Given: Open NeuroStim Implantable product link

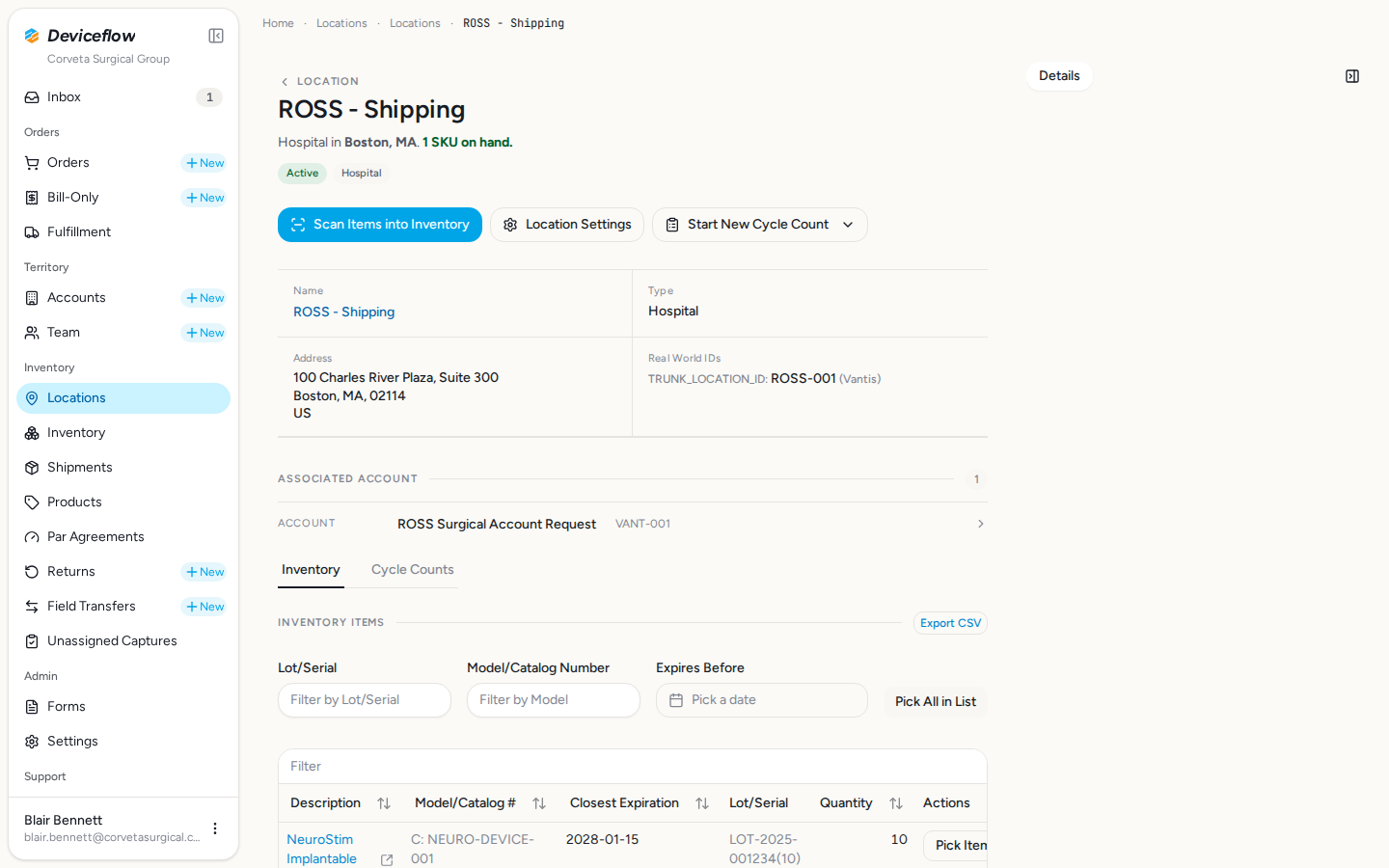Looking at the screenshot, I should [x=321, y=850].
